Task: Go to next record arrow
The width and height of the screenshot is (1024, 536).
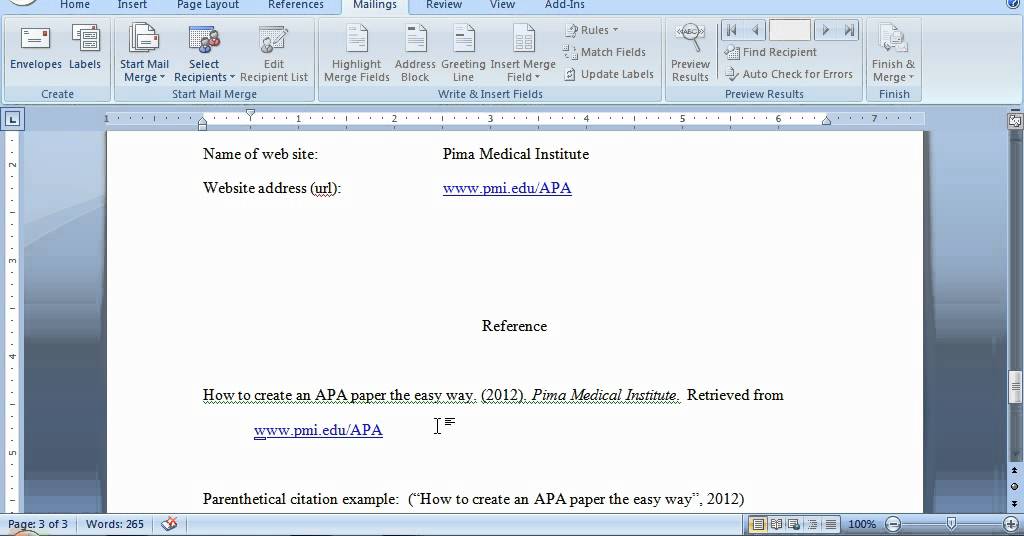Action: pos(825,30)
